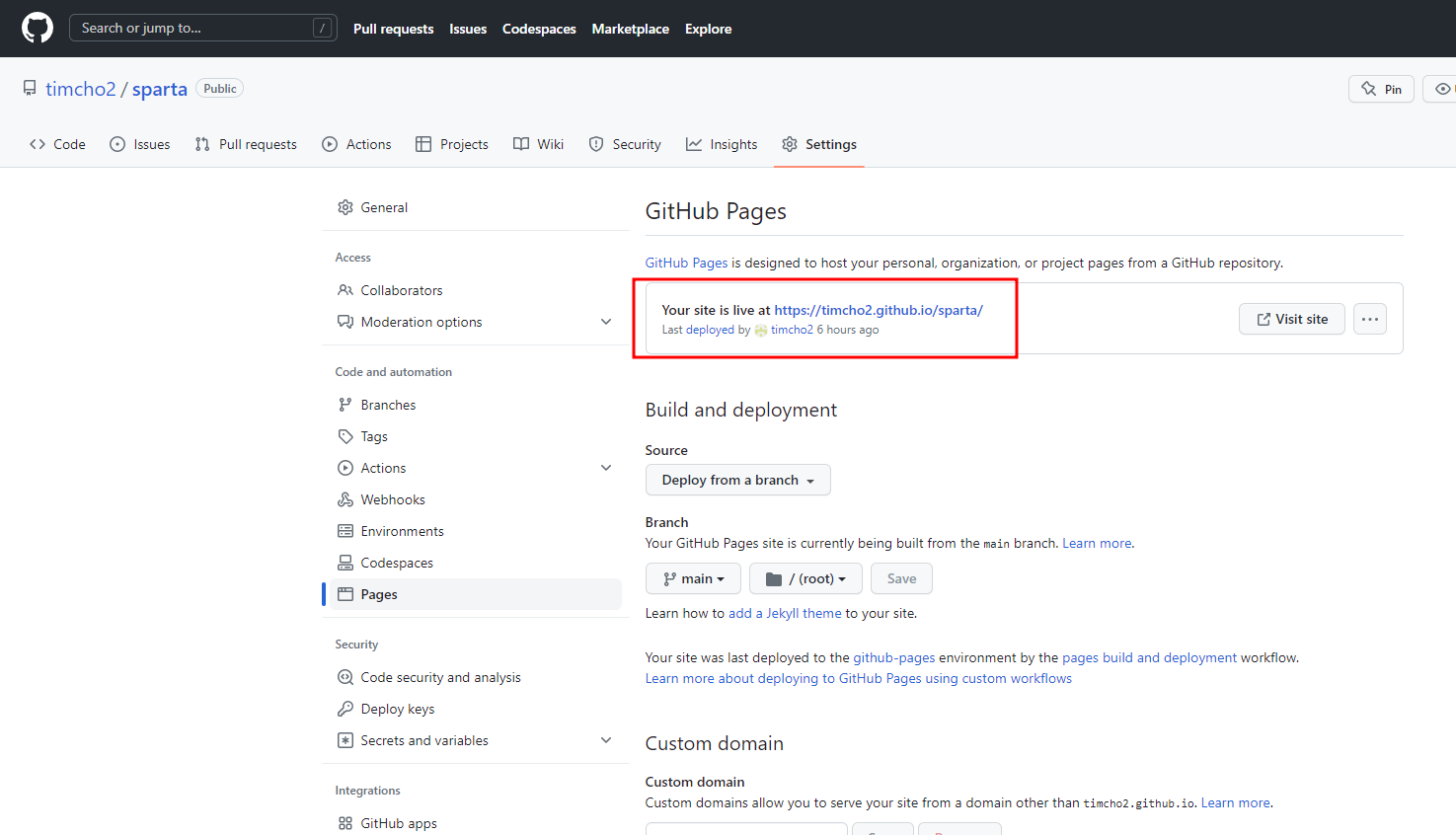Click the GitHub apps grid icon
The height and width of the screenshot is (835, 1456).
click(x=345, y=823)
